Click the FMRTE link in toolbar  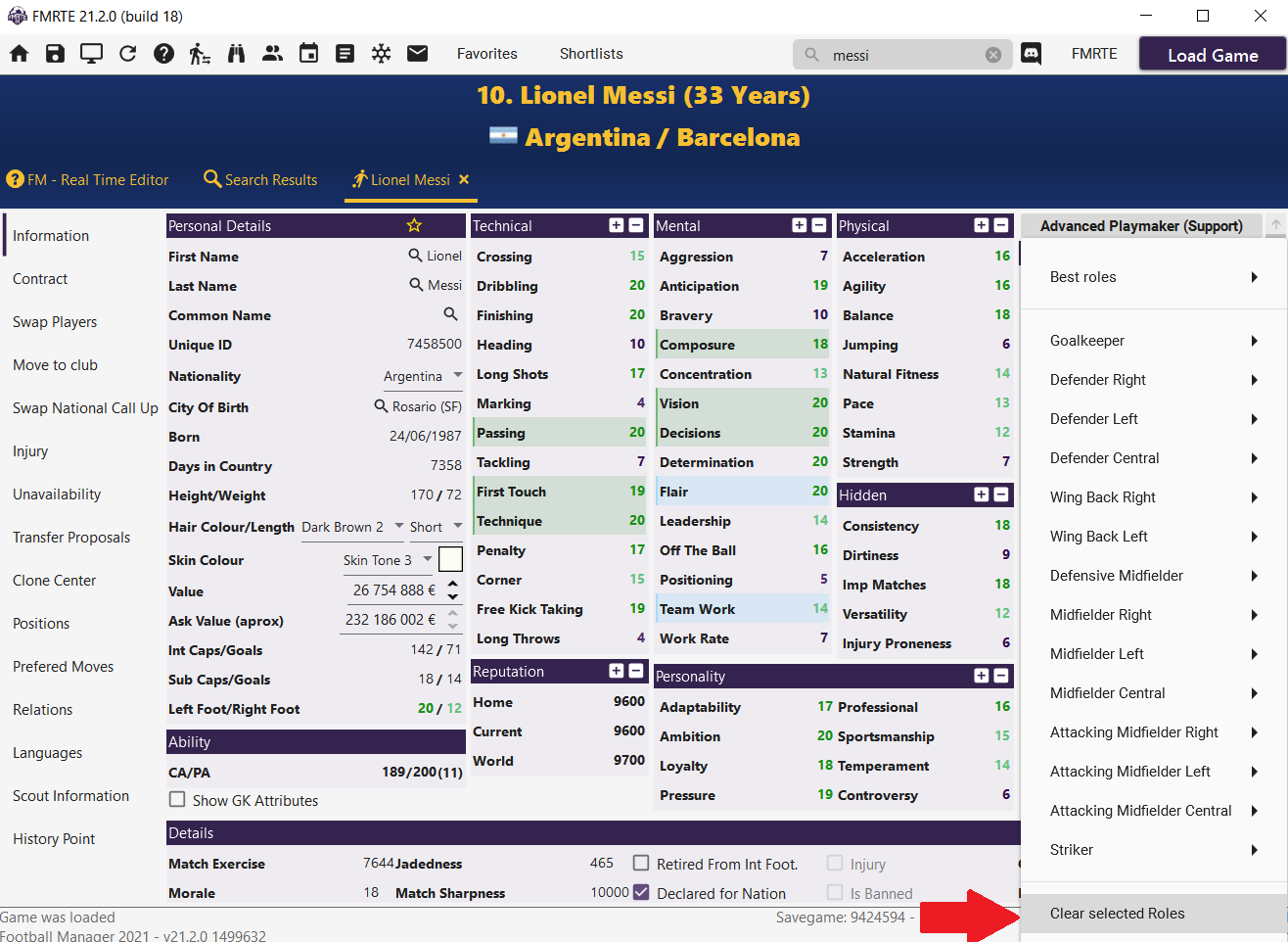(1094, 54)
